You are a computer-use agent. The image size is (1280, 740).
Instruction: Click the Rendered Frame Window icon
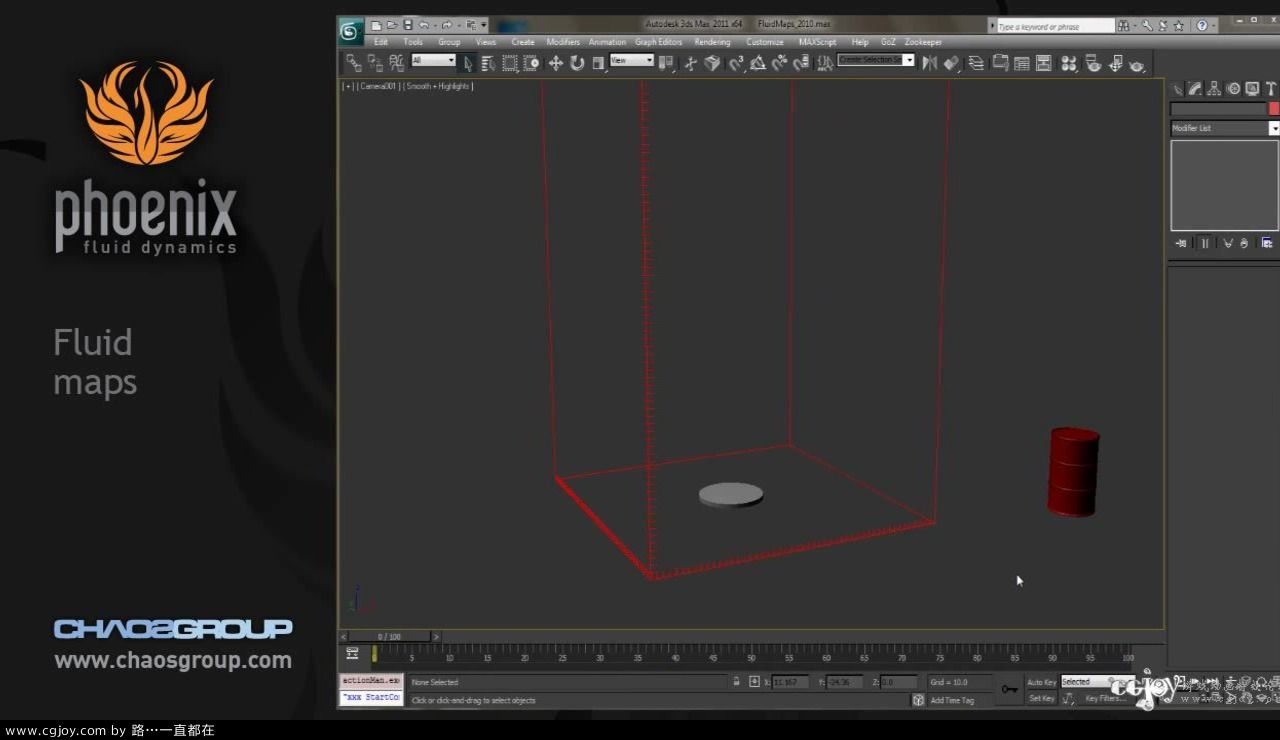(x=1116, y=63)
